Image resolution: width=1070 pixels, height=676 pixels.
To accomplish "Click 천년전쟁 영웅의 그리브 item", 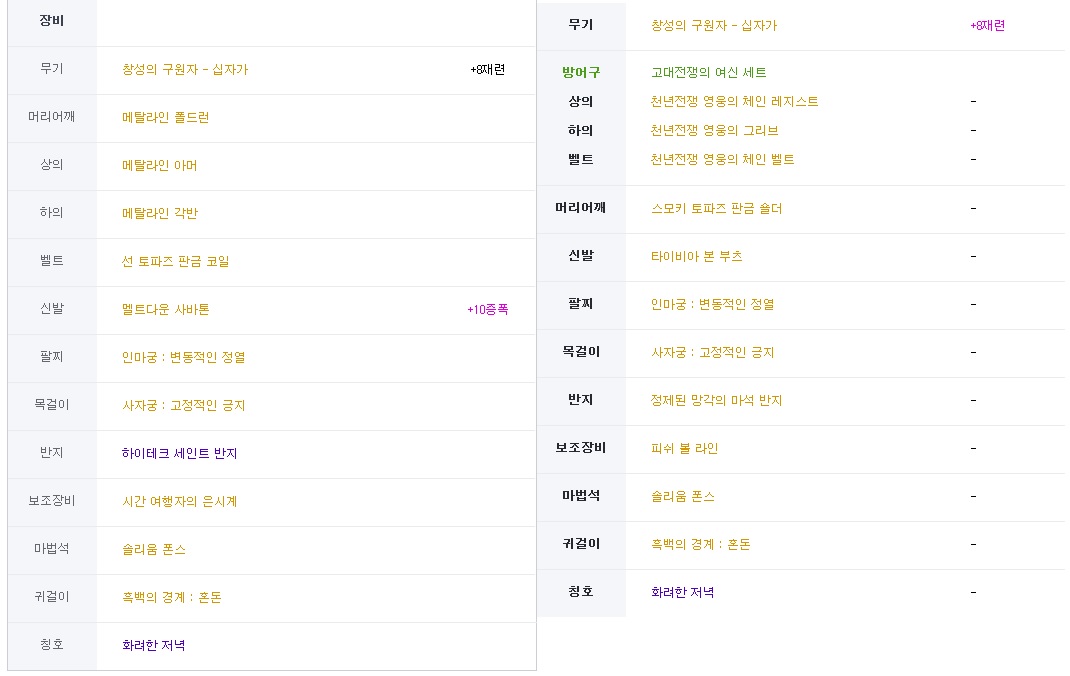I will click(714, 130).
